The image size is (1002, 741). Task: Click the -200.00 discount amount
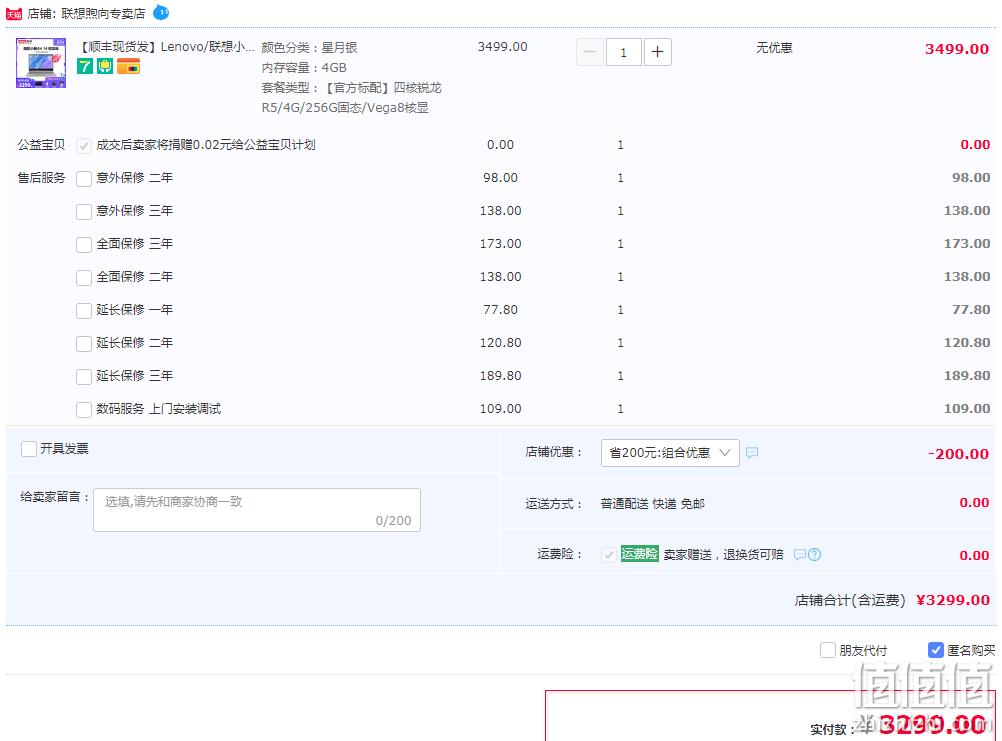(x=959, y=454)
